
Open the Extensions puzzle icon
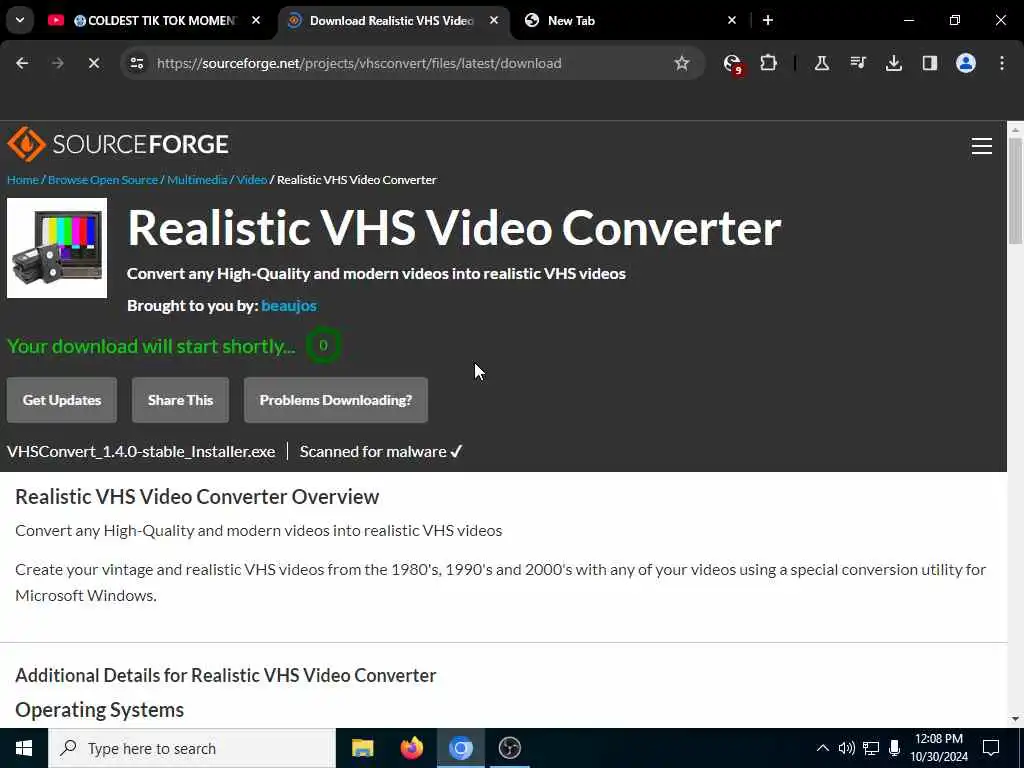769,63
